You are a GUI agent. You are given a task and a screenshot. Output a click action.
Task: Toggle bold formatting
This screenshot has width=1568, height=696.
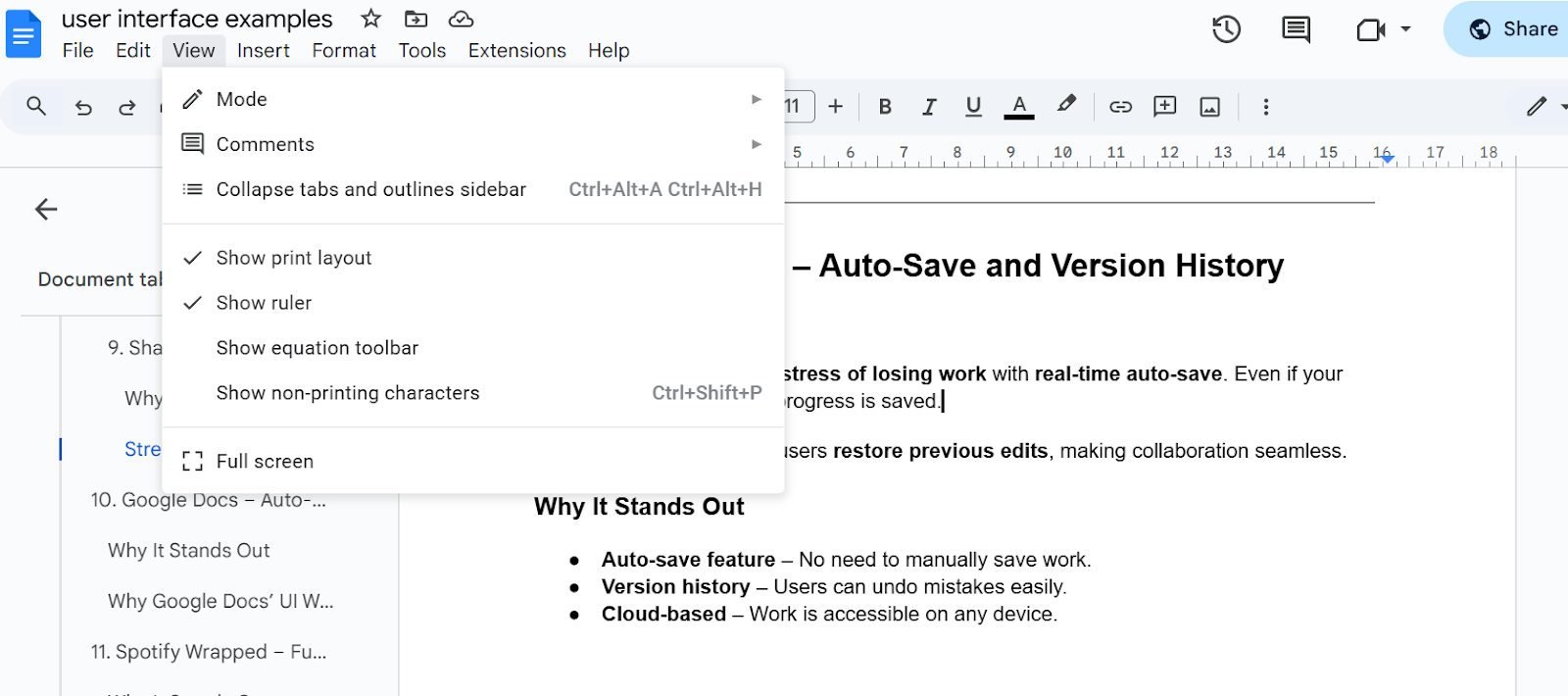[885, 107]
